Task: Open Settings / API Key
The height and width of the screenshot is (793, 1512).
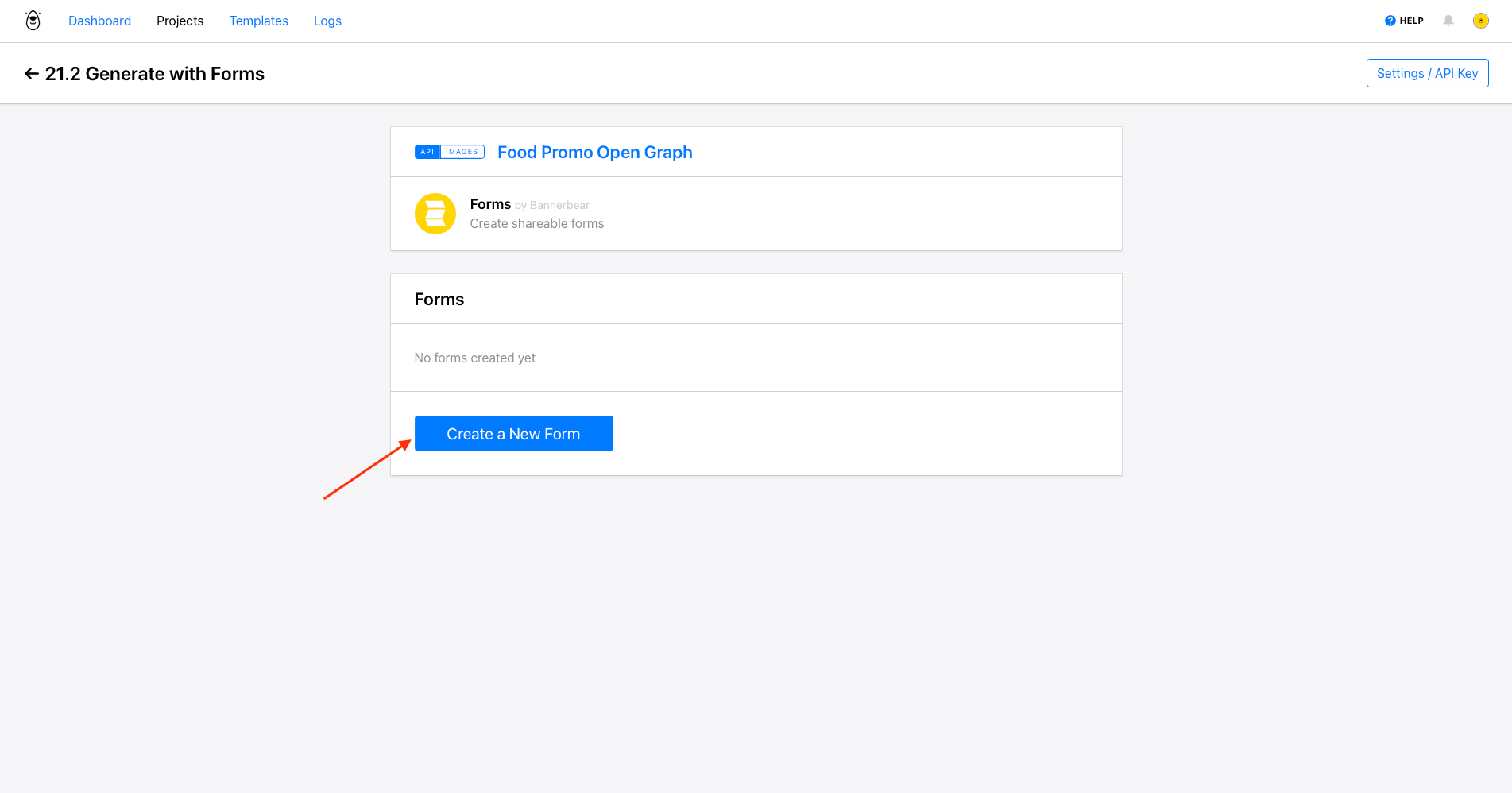Action: pos(1427,72)
